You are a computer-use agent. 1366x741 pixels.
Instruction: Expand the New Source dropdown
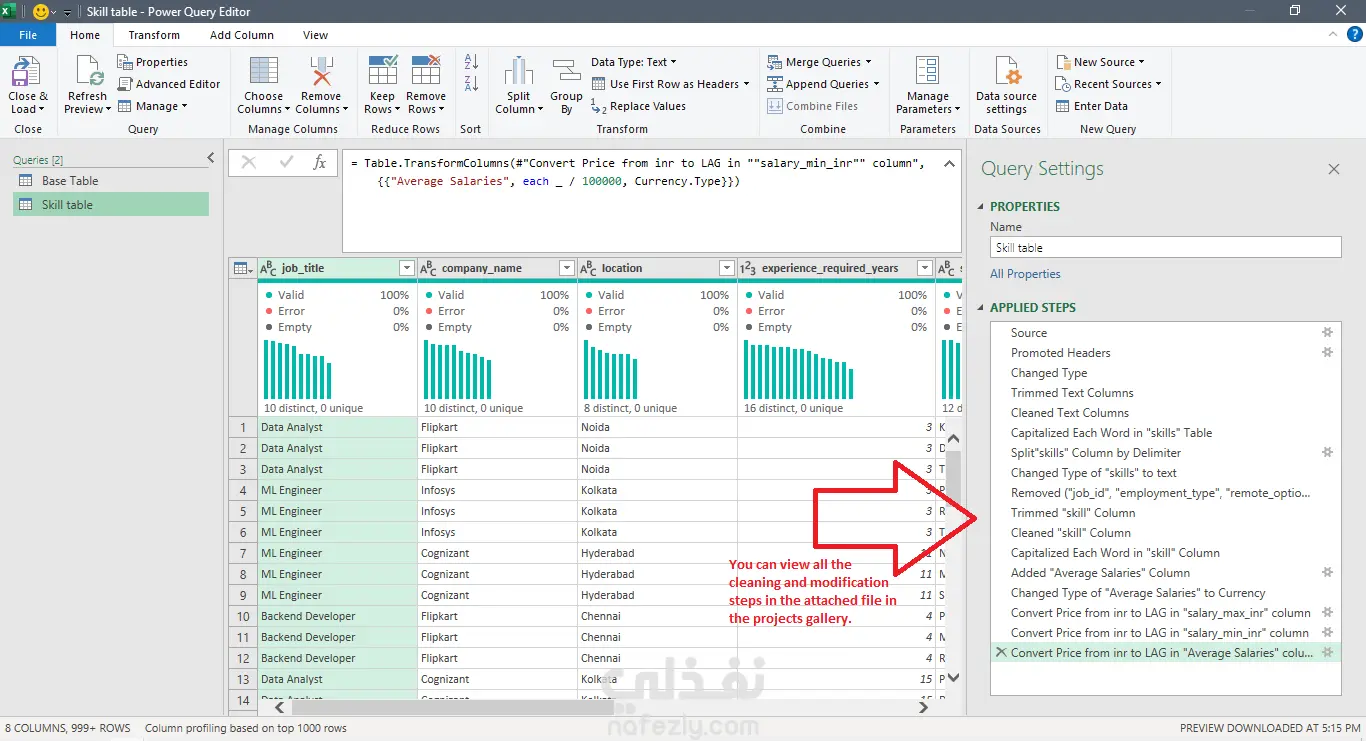click(1141, 62)
